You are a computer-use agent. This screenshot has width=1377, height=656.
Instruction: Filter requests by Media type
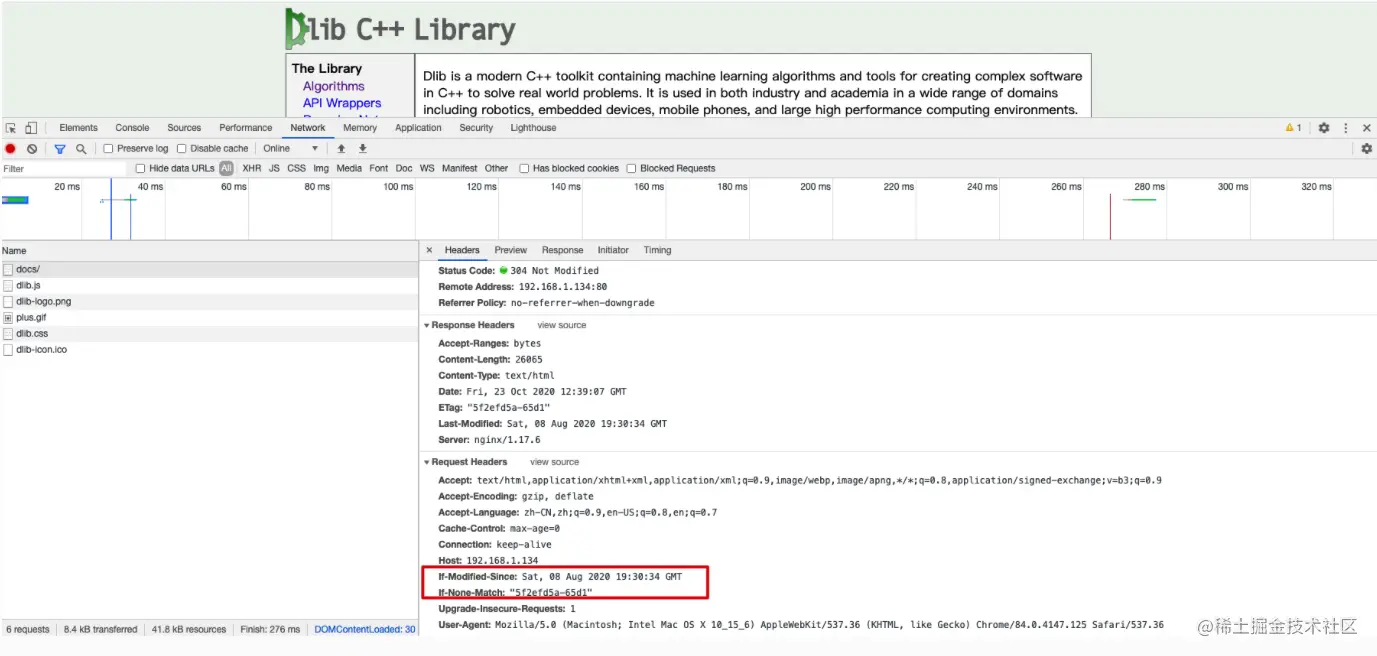[349, 168]
